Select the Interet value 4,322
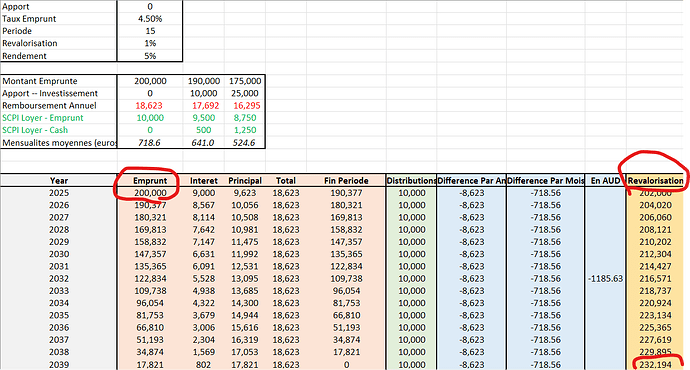The height and width of the screenshot is (370, 690). coord(204,303)
